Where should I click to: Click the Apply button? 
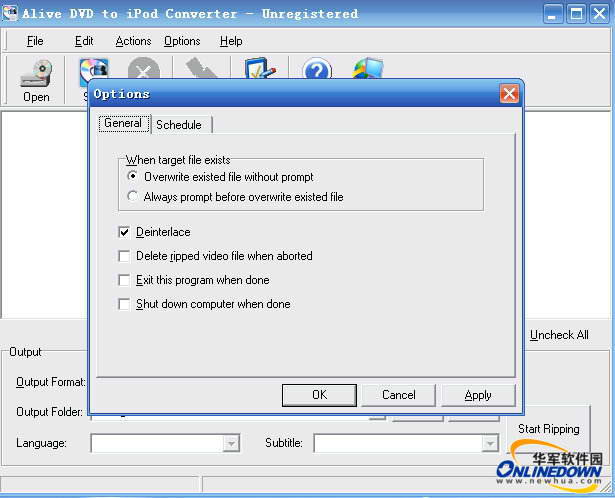[x=478, y=395]
